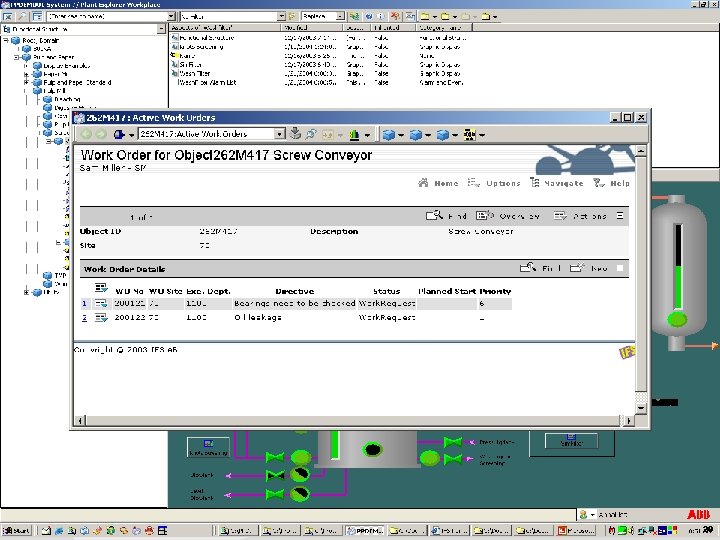The image size is (720, 540).
Task: Expand the 'Pulp and Paper Standard' tree node
Action: (27, 83)
